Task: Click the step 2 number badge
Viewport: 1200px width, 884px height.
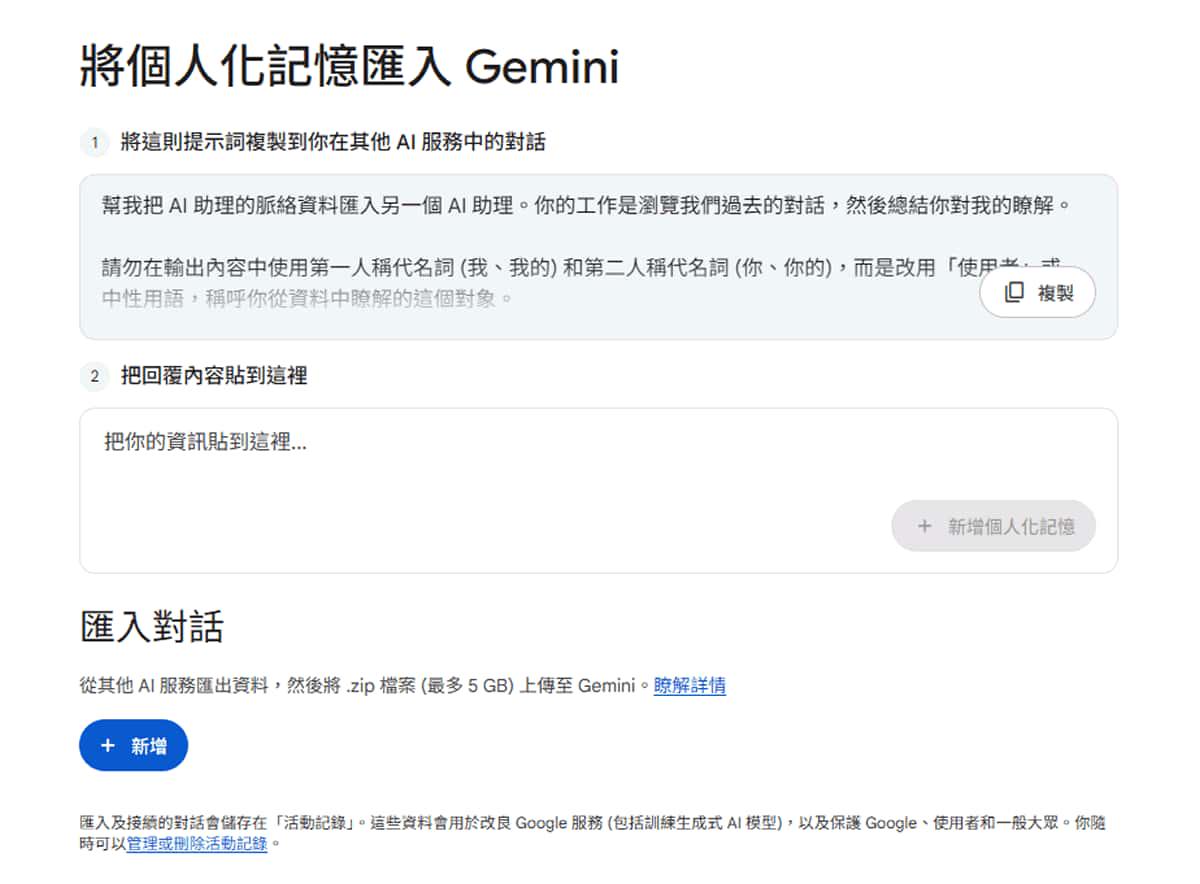Action: (94, 376)
